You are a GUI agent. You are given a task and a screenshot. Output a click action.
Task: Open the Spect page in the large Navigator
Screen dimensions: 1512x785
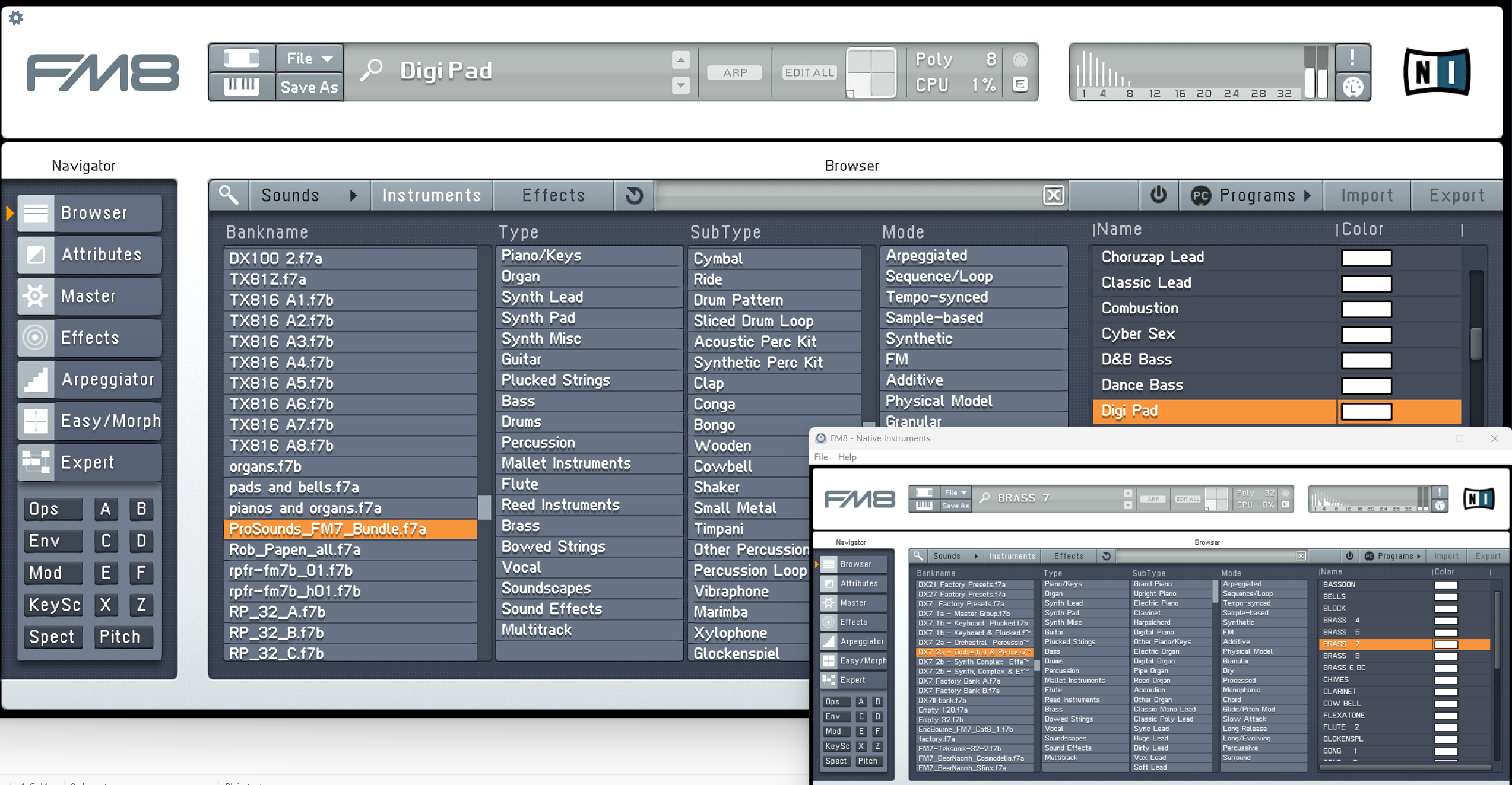pos(52,637)
